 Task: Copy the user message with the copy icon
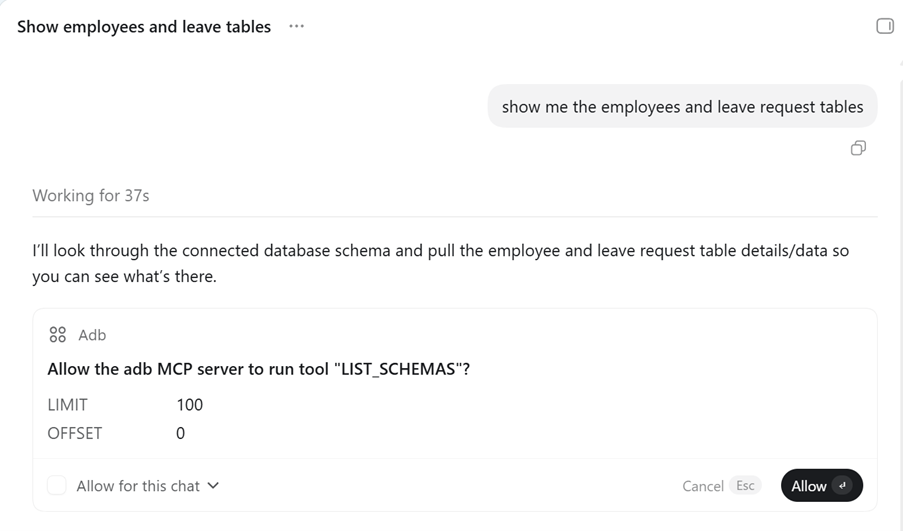858,148
